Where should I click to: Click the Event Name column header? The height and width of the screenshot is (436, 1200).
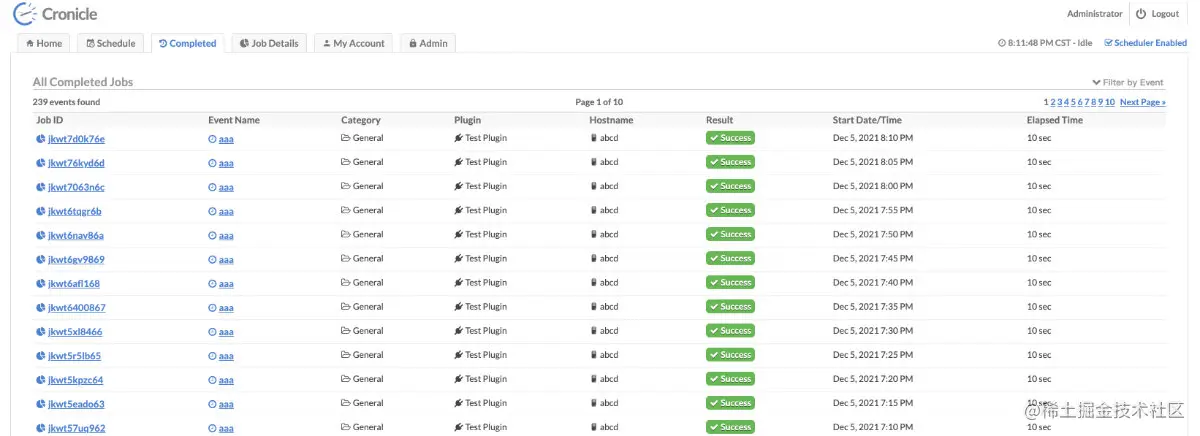coord(233,120)
